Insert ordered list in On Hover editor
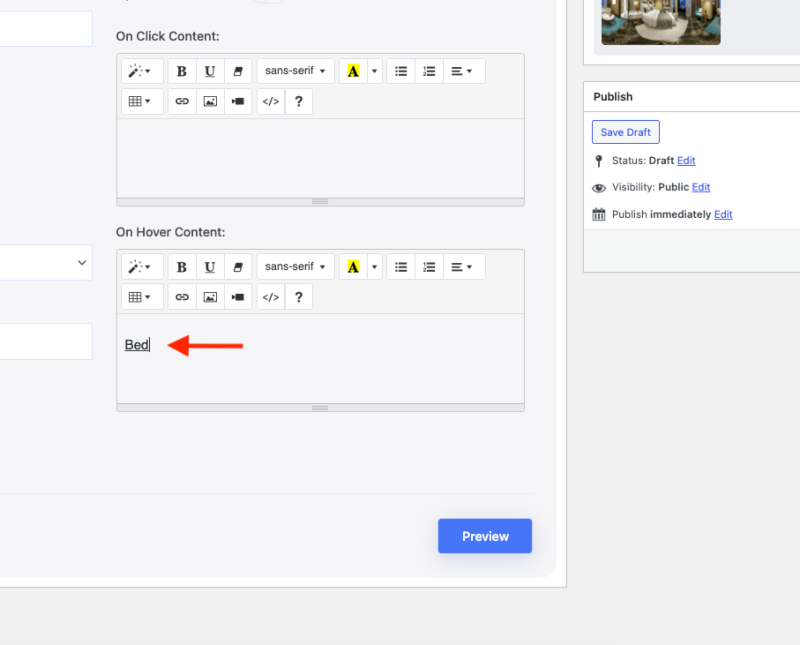Screen dimensions: 800x645 [x=429, y=267]
